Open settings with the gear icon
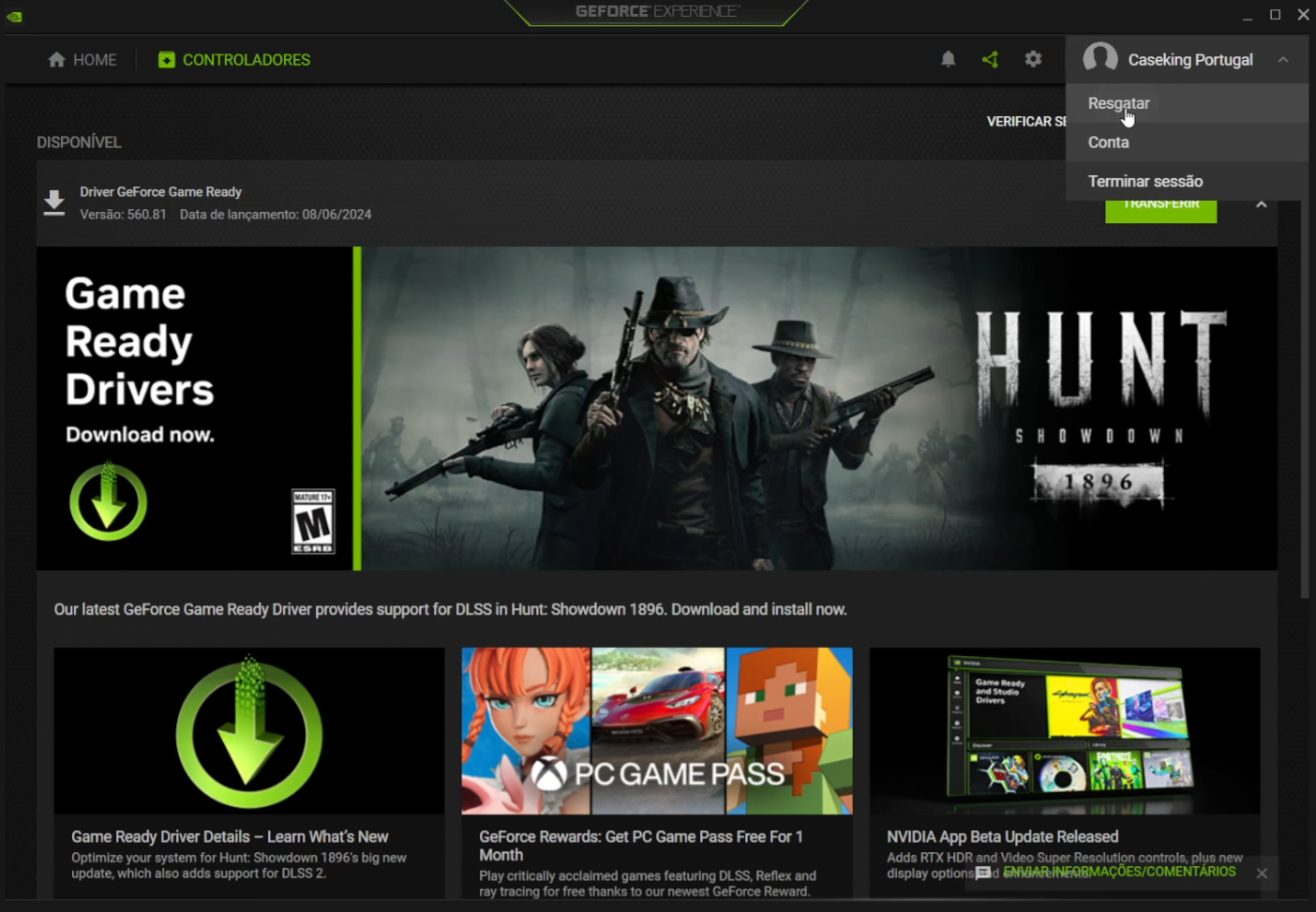The width and height of the screenshot is (1316, 912). coord(1033,58)
